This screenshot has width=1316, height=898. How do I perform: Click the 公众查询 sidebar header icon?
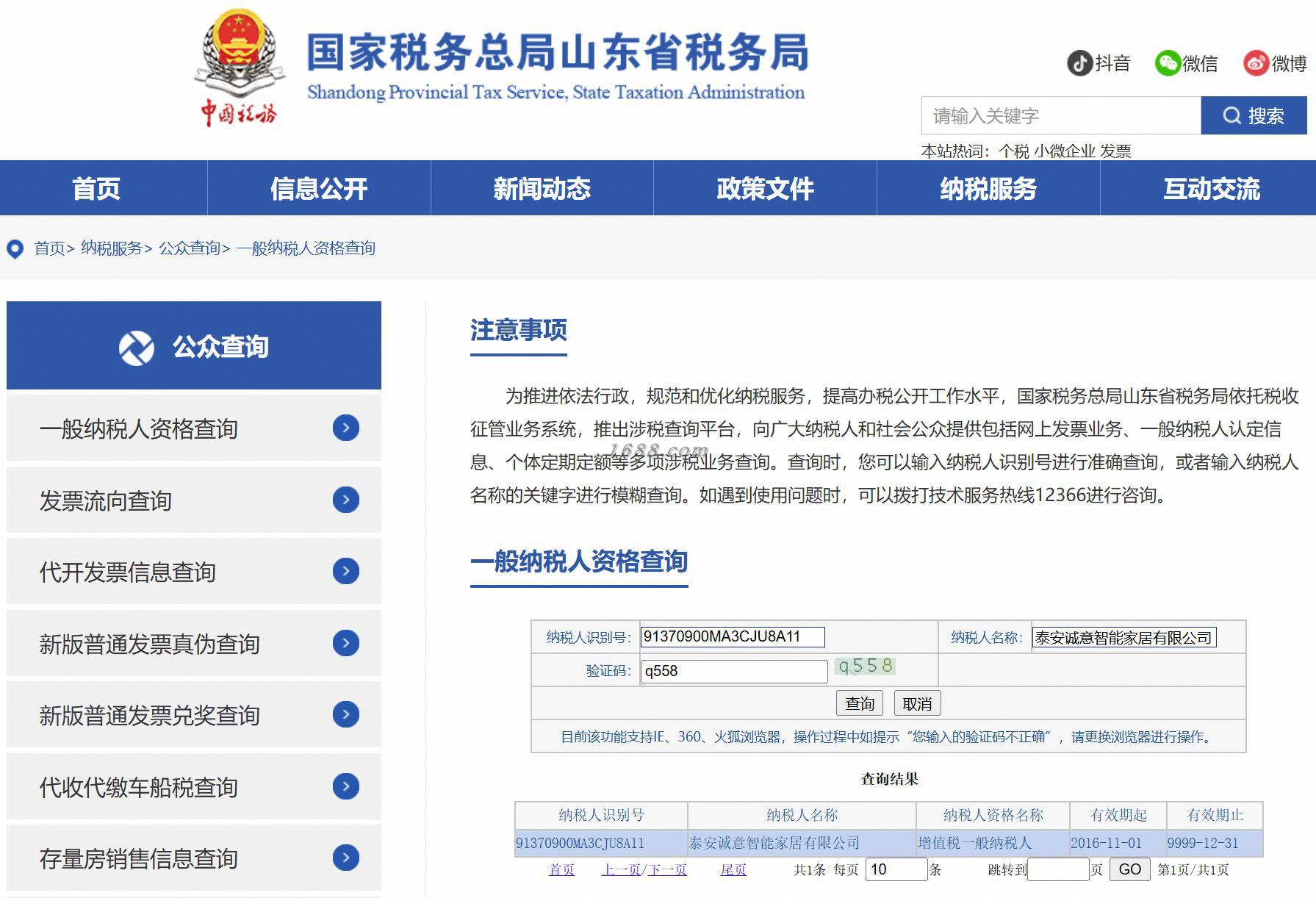click(x=137, y=348)
